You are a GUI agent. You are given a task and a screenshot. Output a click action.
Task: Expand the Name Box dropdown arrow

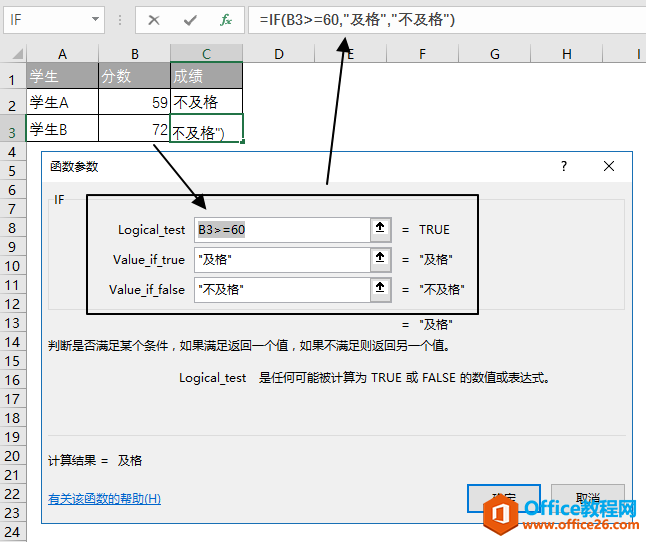point(95,19)
